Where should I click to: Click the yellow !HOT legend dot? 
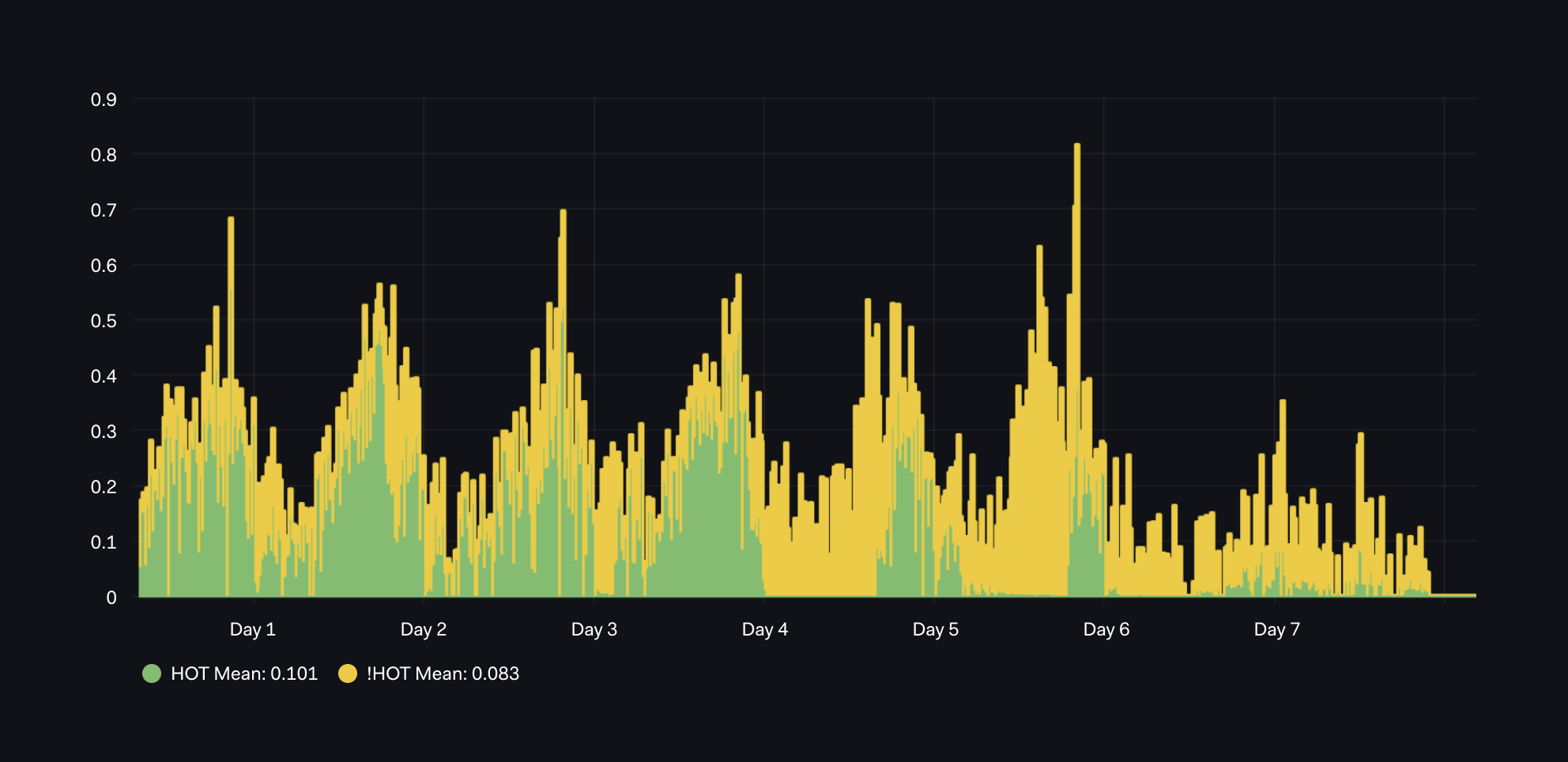[x=348, y=673]
